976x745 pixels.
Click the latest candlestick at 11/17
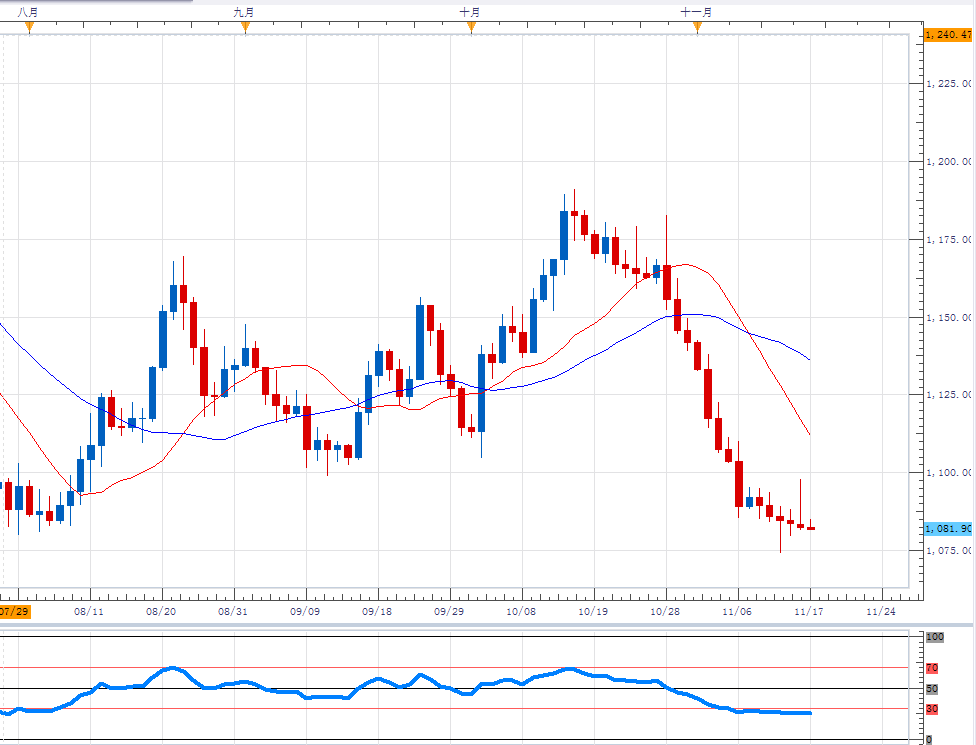point(811,528)
